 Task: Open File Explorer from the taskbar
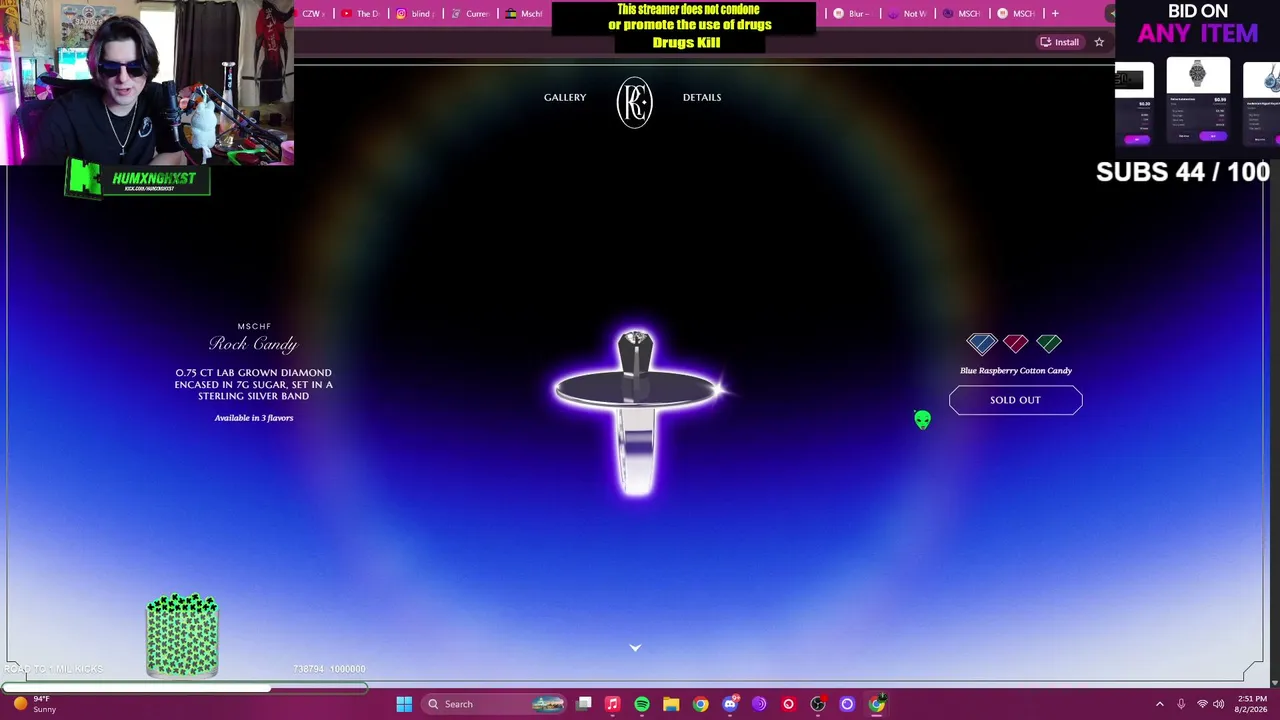[x=671, y=704]
